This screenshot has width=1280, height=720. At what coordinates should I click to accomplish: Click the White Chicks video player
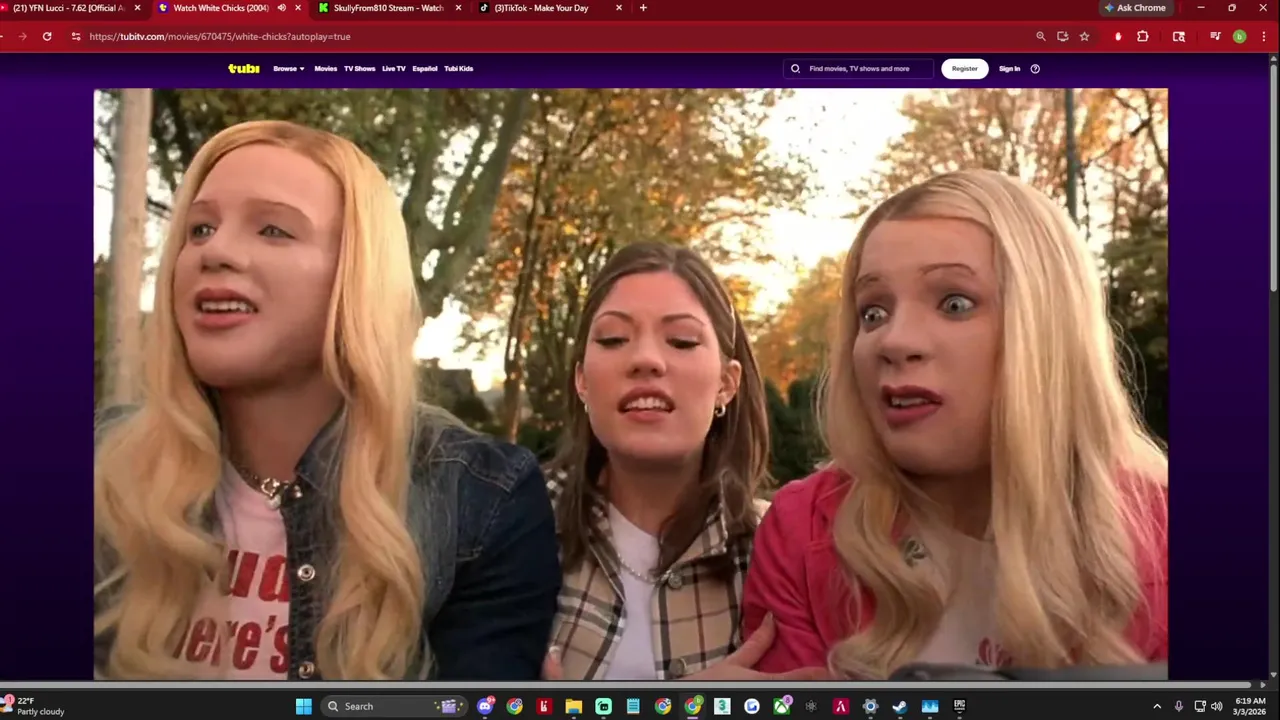[631, 384]
